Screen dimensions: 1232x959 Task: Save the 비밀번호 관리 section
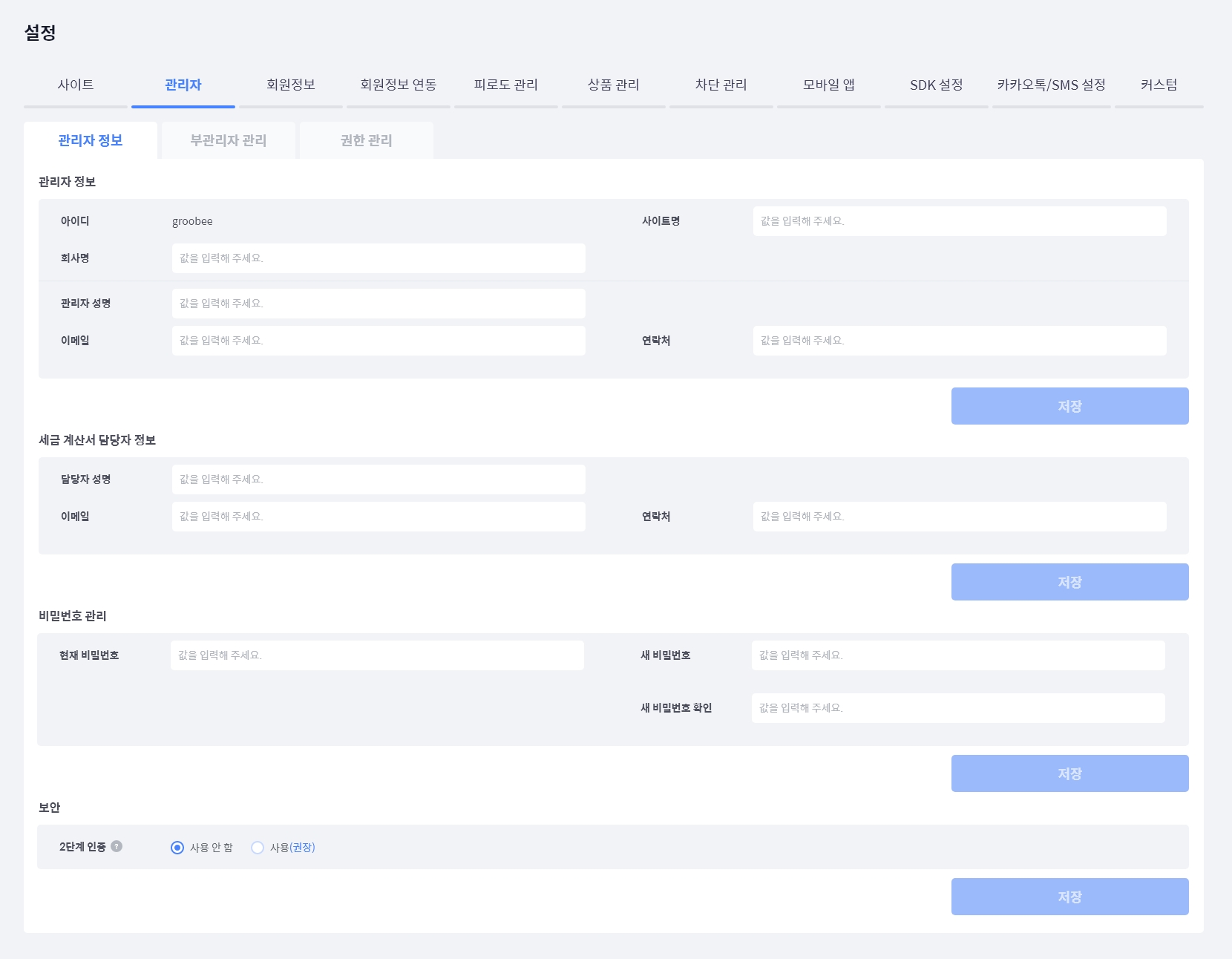point(1069,773)
